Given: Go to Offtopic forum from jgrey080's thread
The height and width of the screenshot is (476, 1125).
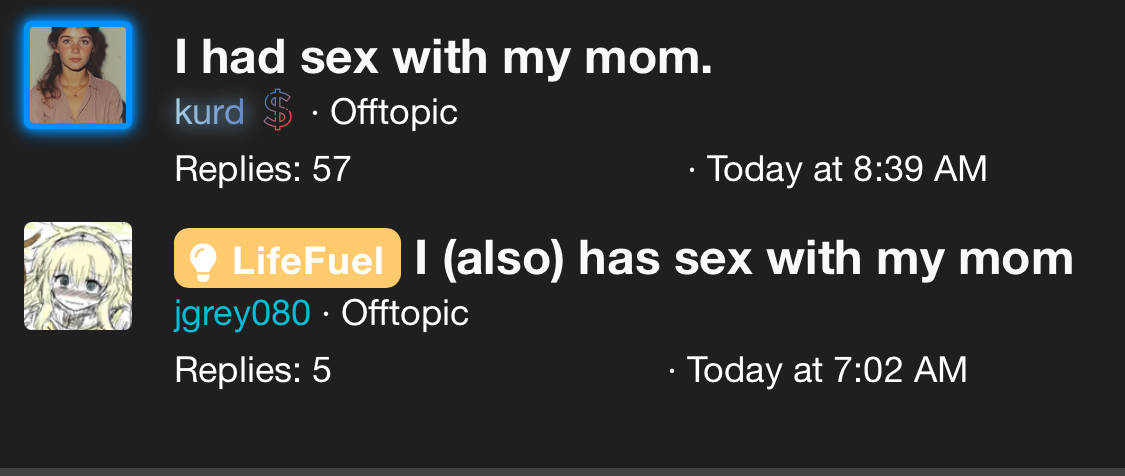Looking at the screenshot, I should 405,313.
